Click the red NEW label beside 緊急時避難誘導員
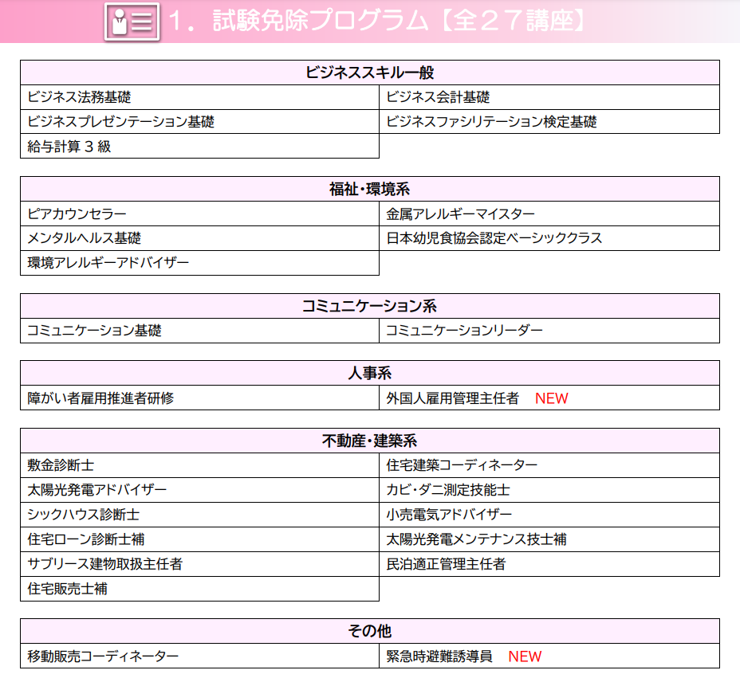This screenshot has width=740, height=678. click(525, 656)
